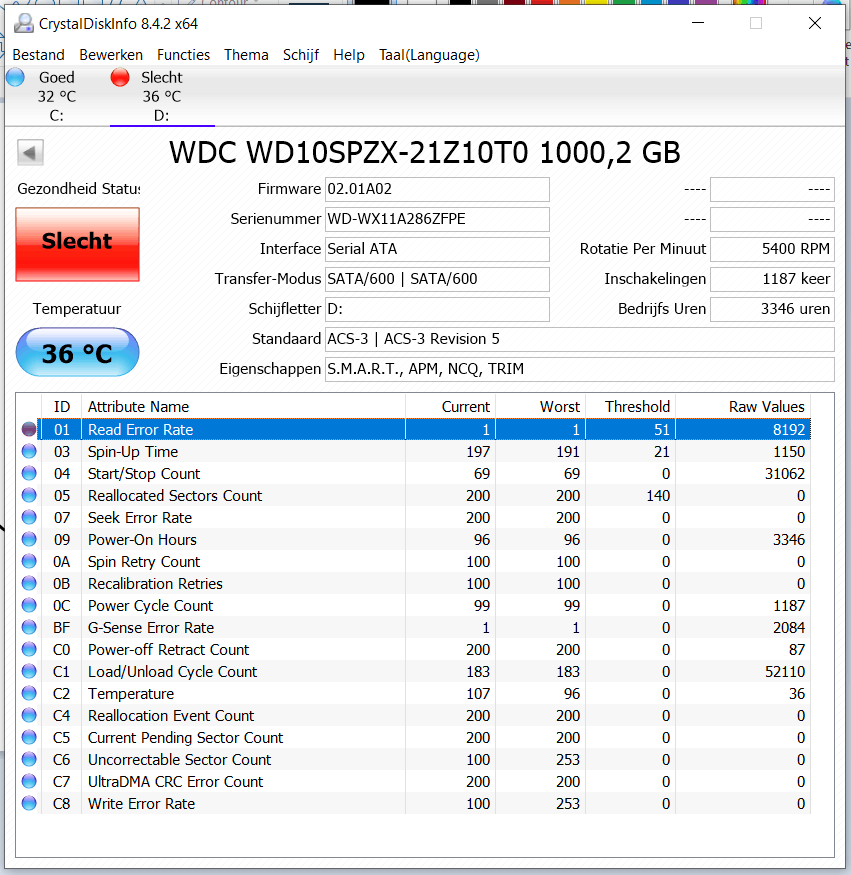Click the Transfer-Modus field SATA/600
The width and height of the screenshot is (851, 875).
[437, 279]
